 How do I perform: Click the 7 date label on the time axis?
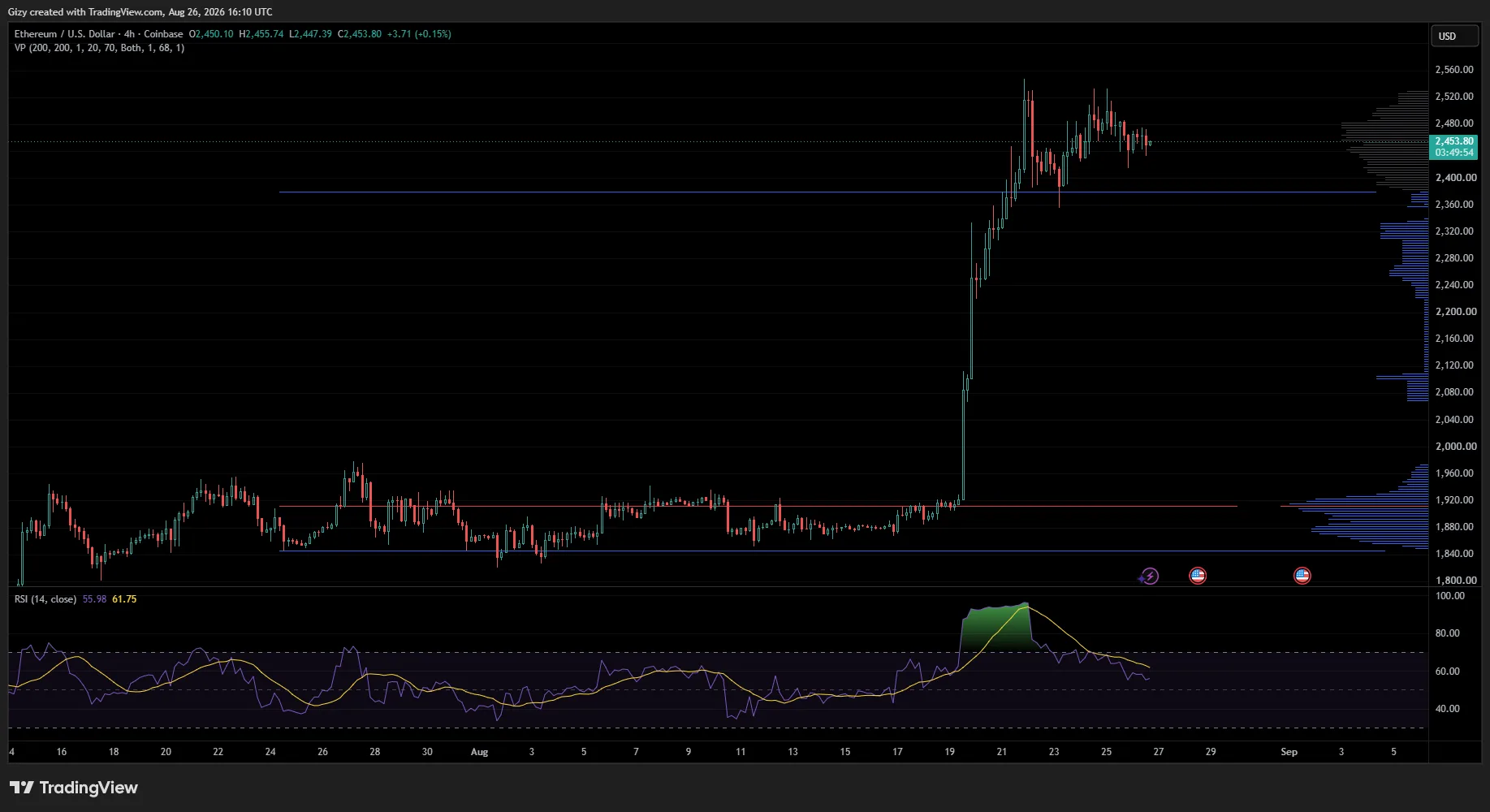pos(636,752)
